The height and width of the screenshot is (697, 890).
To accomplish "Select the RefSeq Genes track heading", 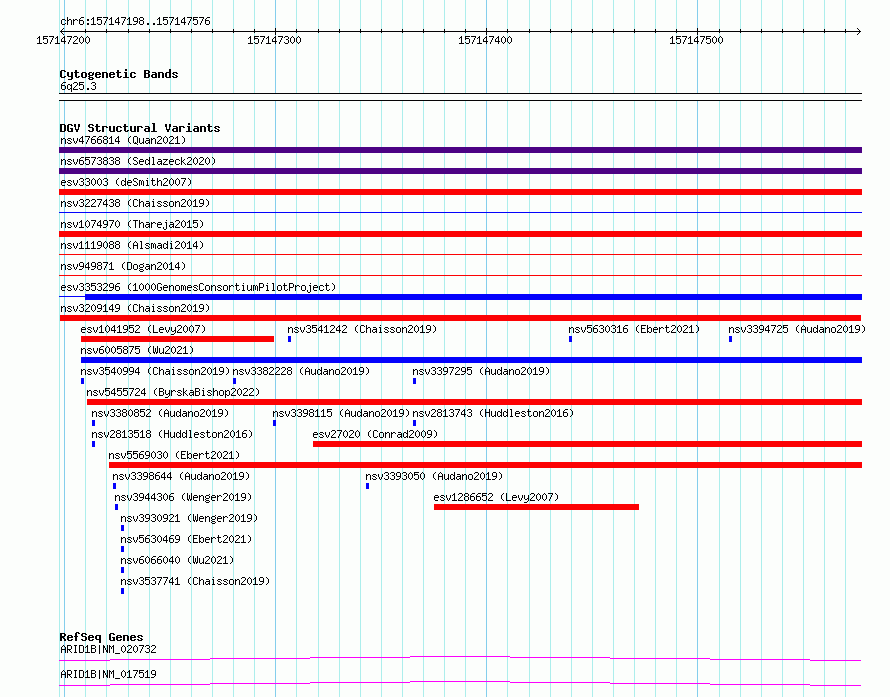I will tap(101, 637).
